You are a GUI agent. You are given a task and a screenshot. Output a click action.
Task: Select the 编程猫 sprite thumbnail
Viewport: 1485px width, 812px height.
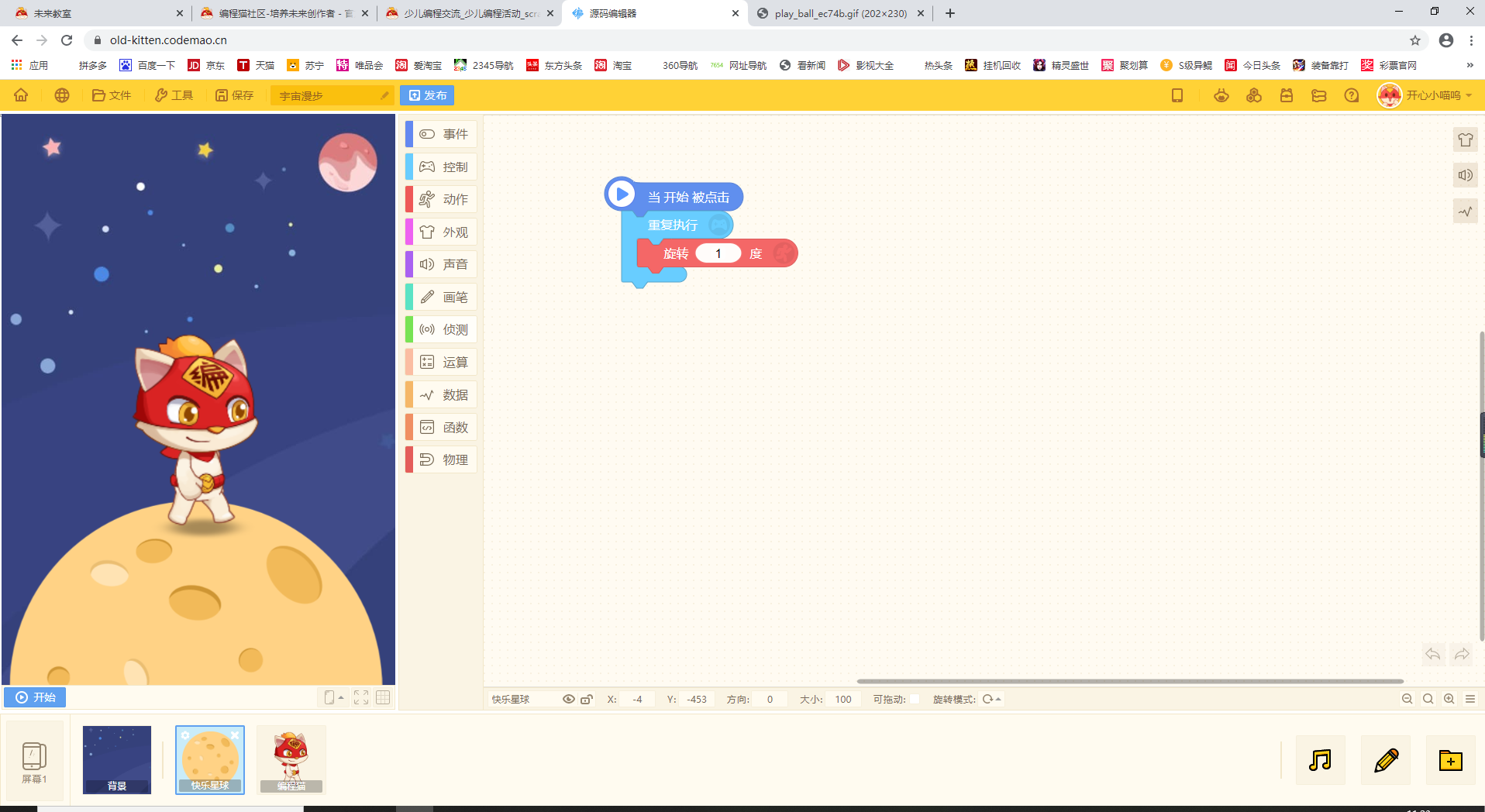point(291,759)
